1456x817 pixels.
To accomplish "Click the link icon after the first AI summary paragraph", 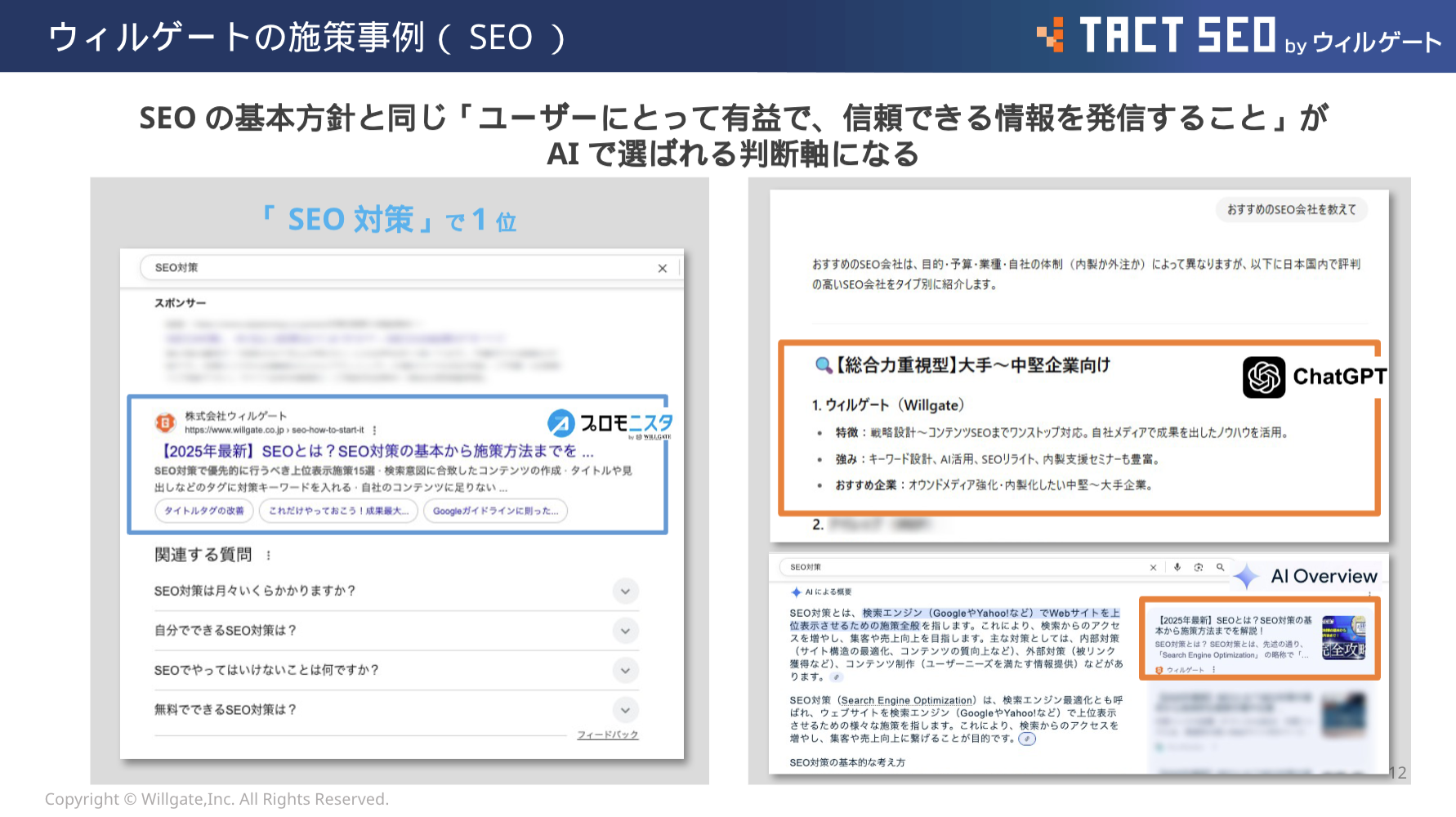I will tap(837, 677).
